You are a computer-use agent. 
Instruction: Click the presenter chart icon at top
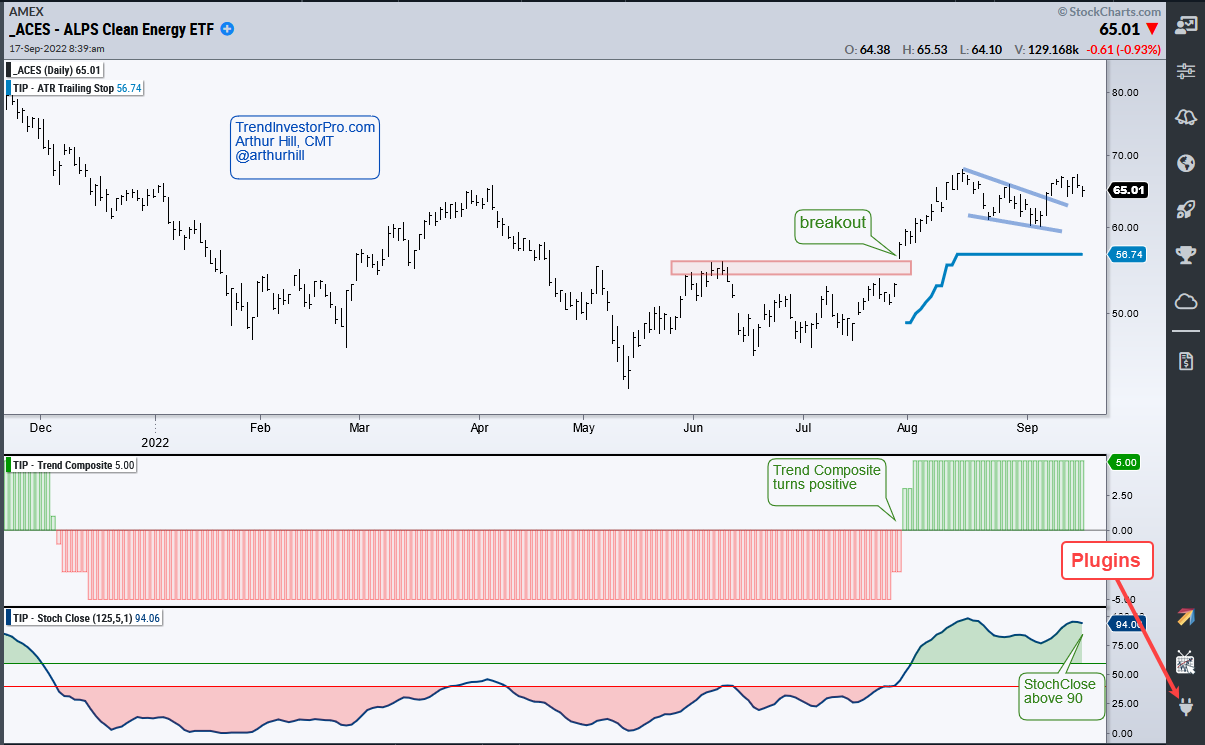click(x=1187, y=24)
